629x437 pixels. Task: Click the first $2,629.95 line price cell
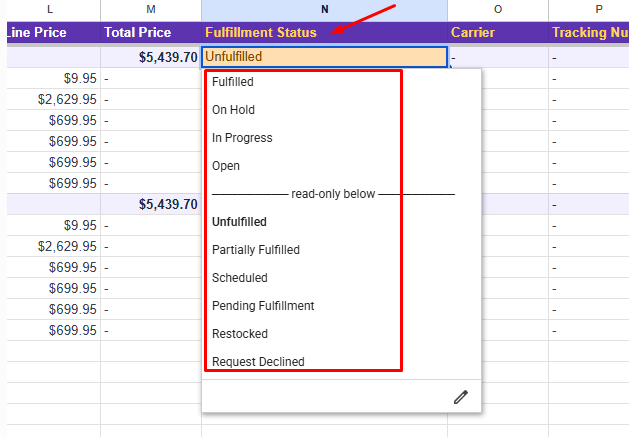[54, 99]
